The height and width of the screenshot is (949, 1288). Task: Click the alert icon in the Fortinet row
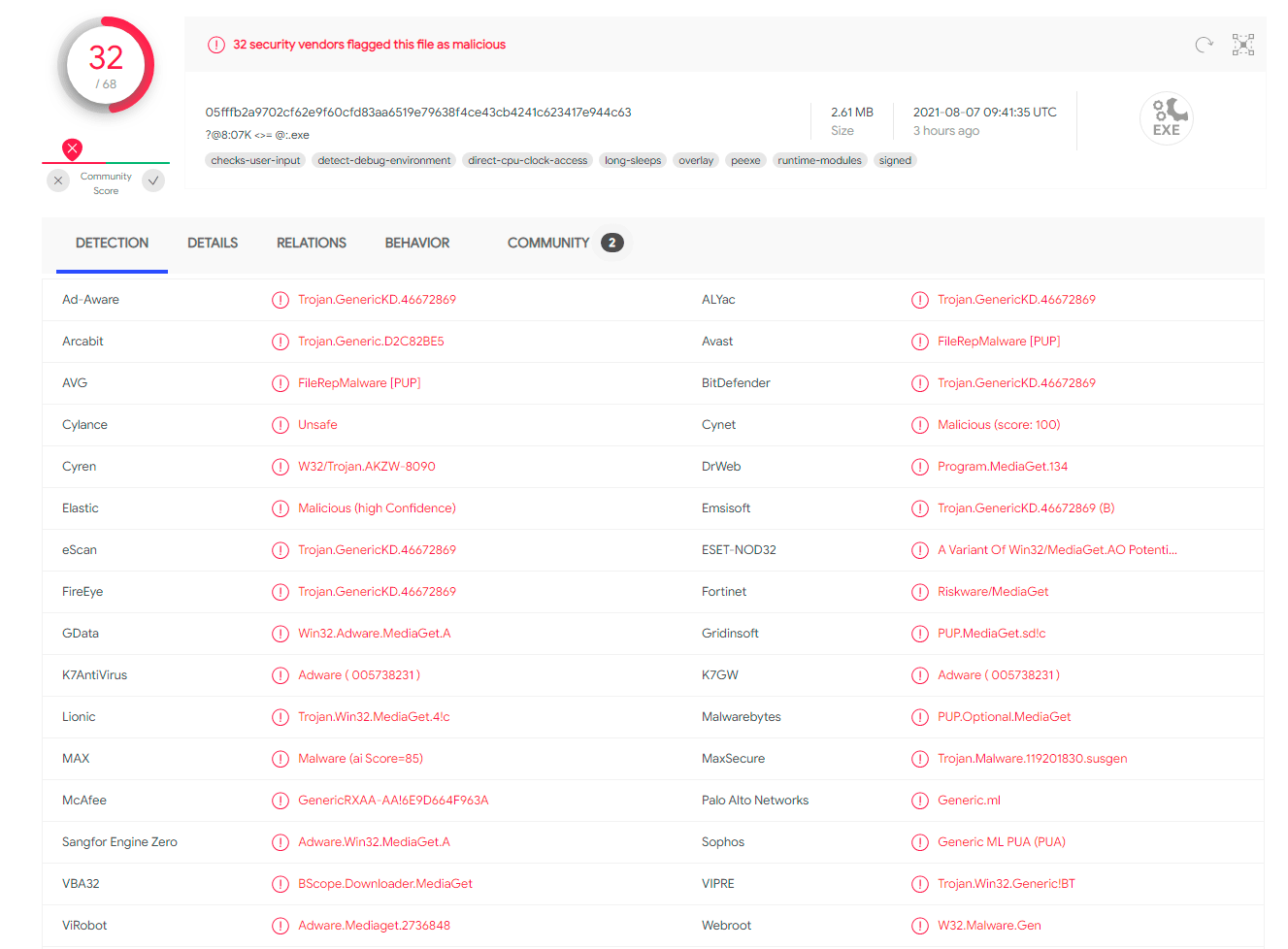click(920, 592)
